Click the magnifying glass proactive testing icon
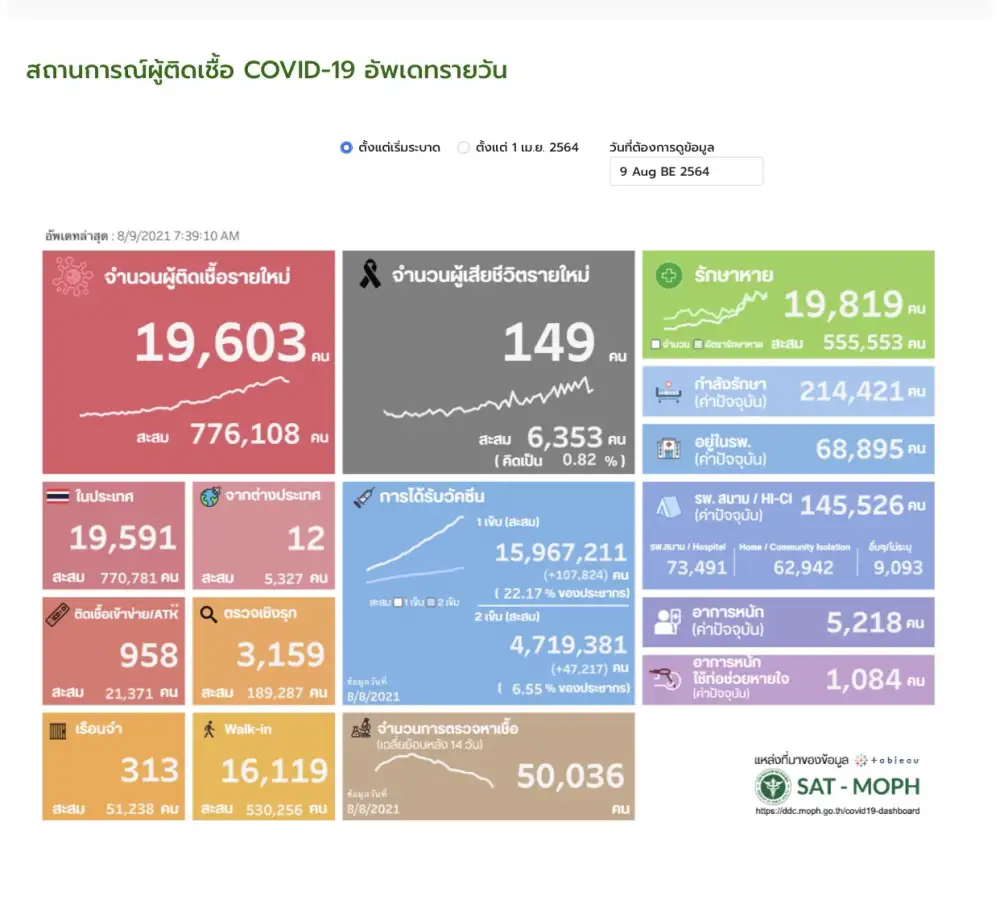 point(209,612)
